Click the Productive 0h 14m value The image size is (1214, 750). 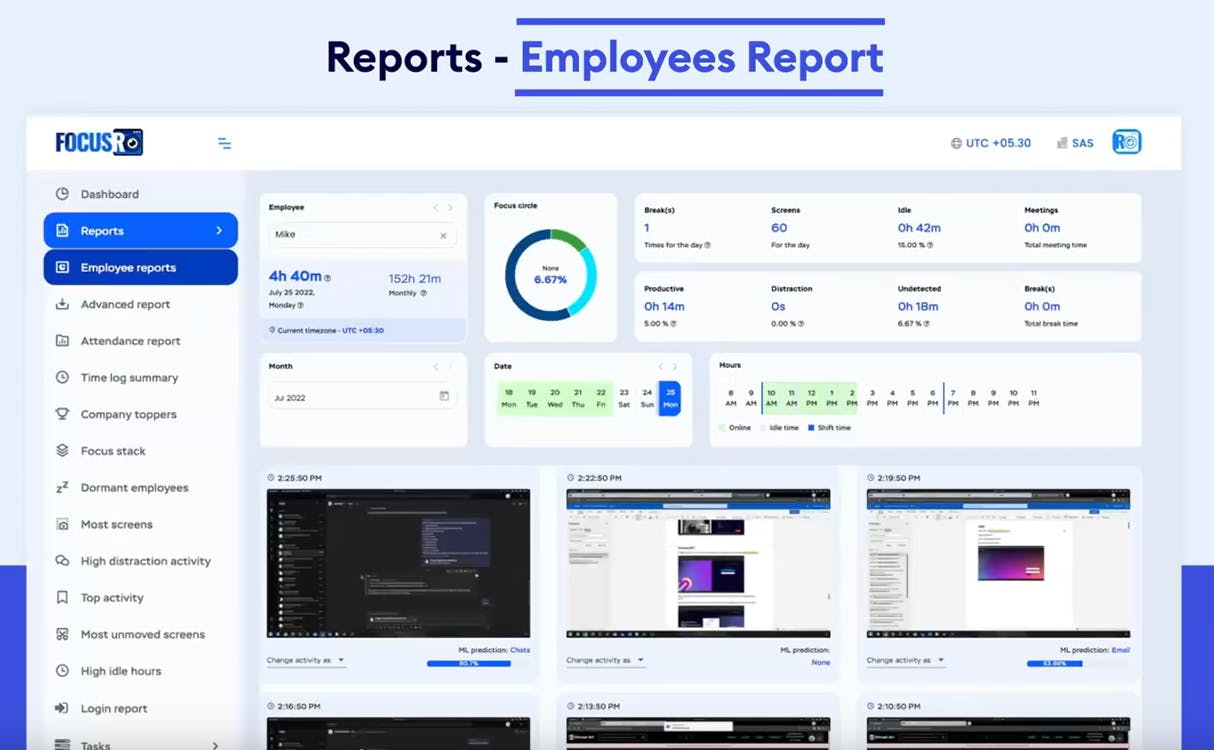(x=665, y=307)
